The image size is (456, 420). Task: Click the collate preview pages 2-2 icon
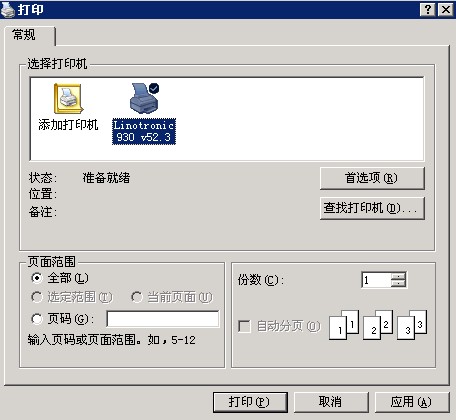(378, 325)
